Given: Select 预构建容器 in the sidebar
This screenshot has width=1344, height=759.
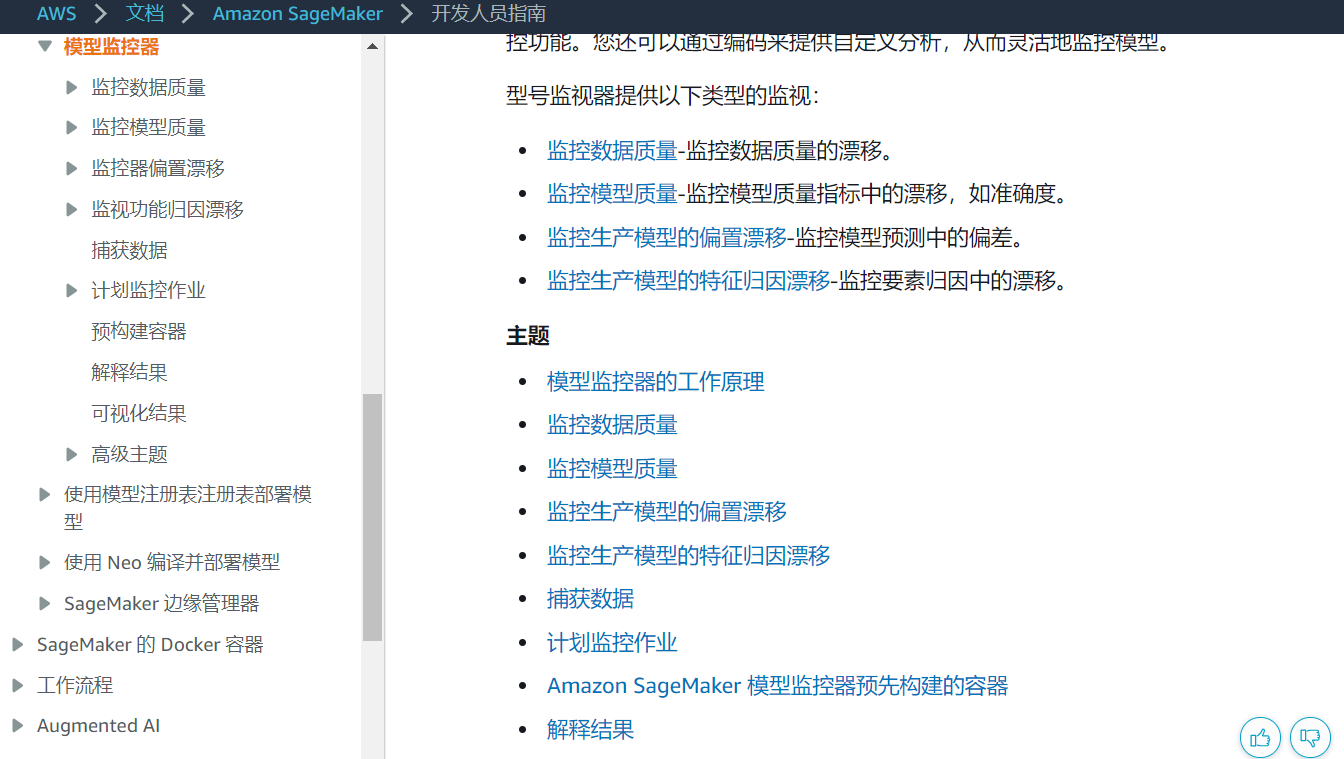Looking at the screenshot, I should (x=138, y=331).
